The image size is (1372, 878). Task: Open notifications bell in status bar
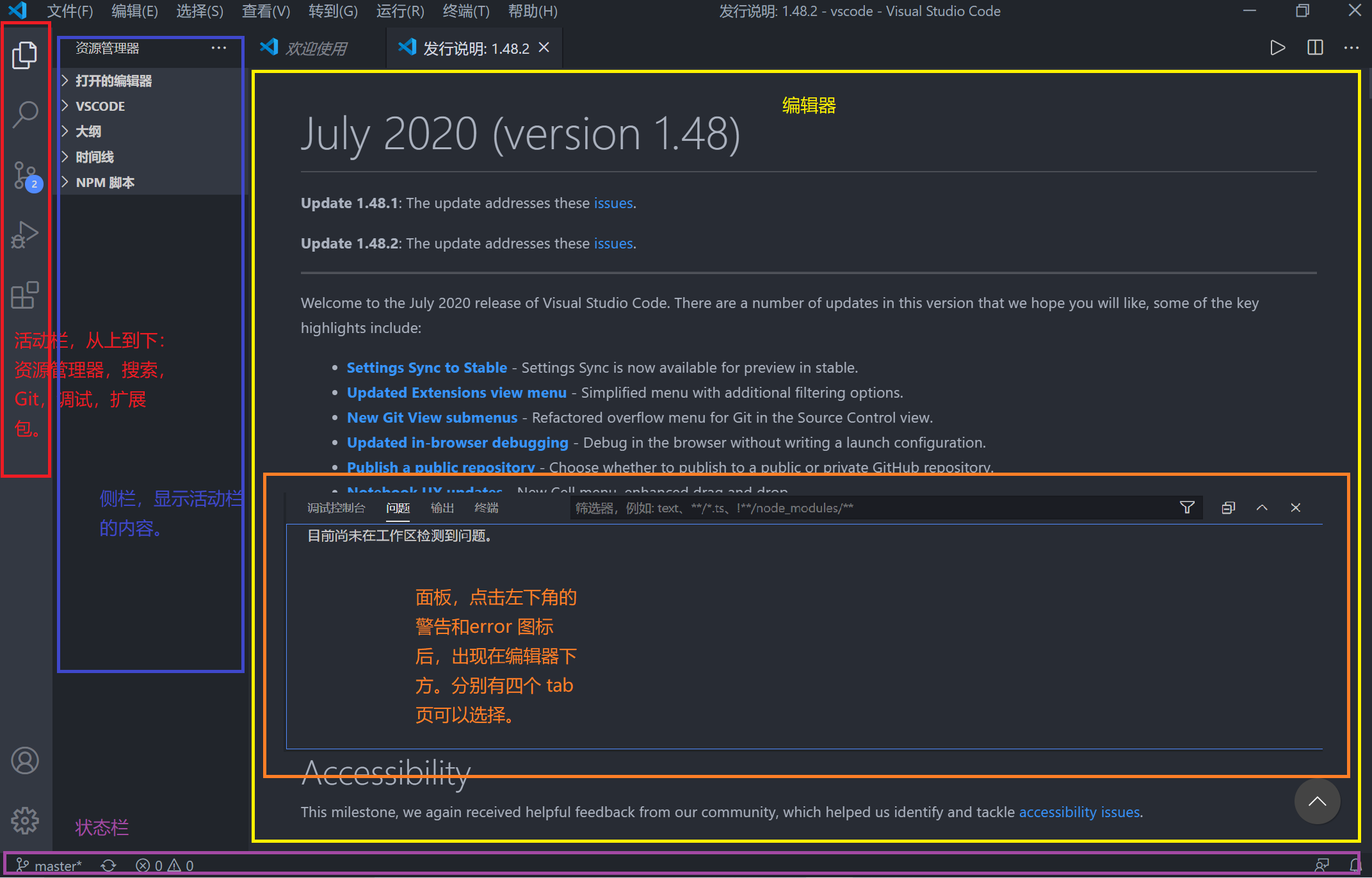click(1355, 866)
